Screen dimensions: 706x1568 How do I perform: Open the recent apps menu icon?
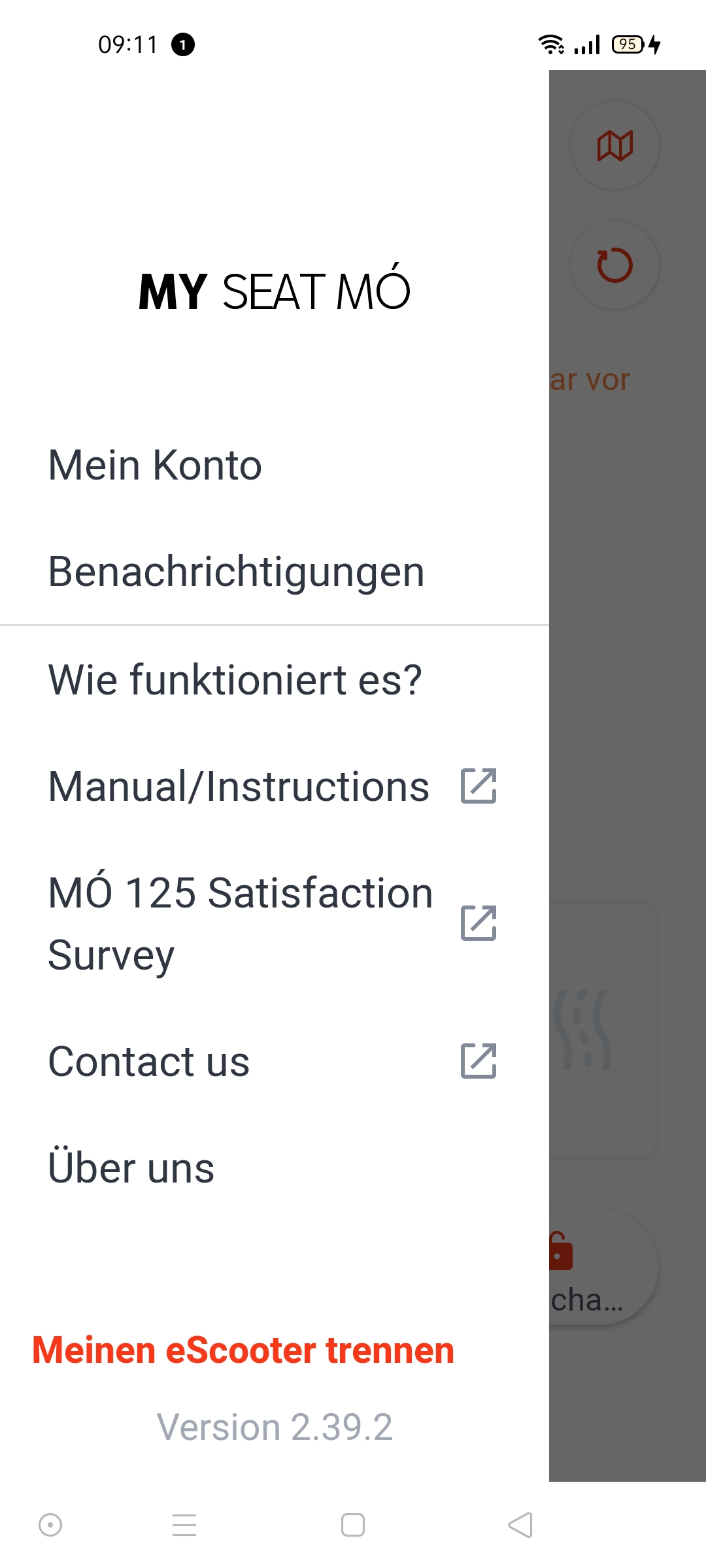click(x=184, y=1525)
